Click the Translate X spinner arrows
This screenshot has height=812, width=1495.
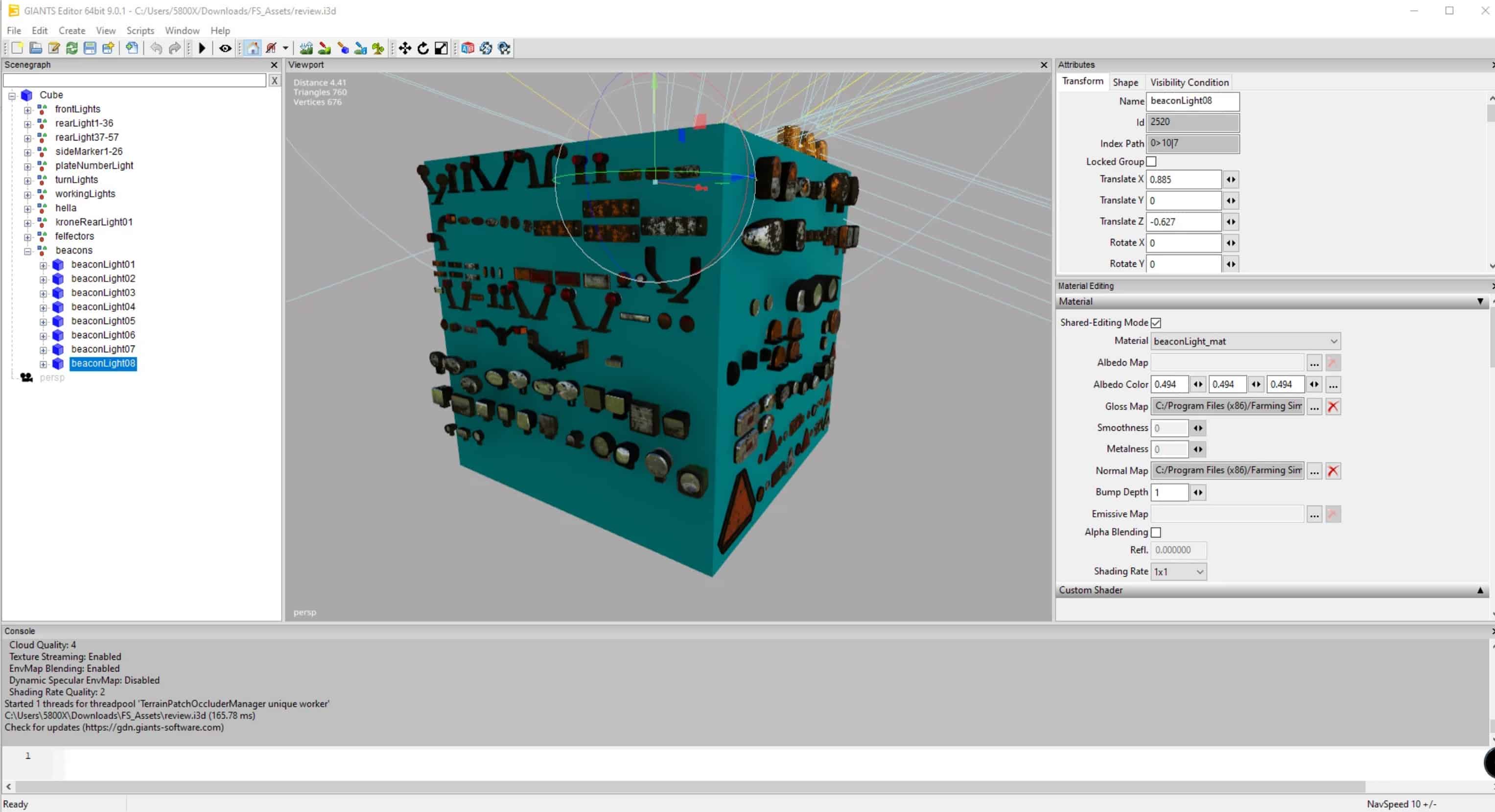pos(1230,179)
